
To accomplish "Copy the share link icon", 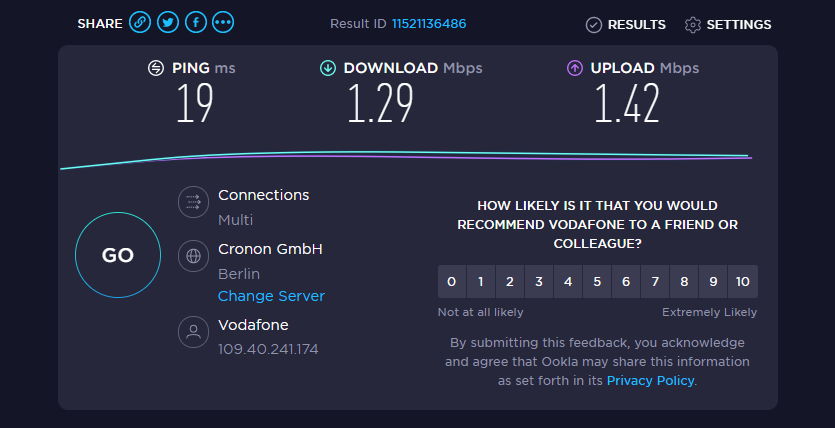I will 140,22.
